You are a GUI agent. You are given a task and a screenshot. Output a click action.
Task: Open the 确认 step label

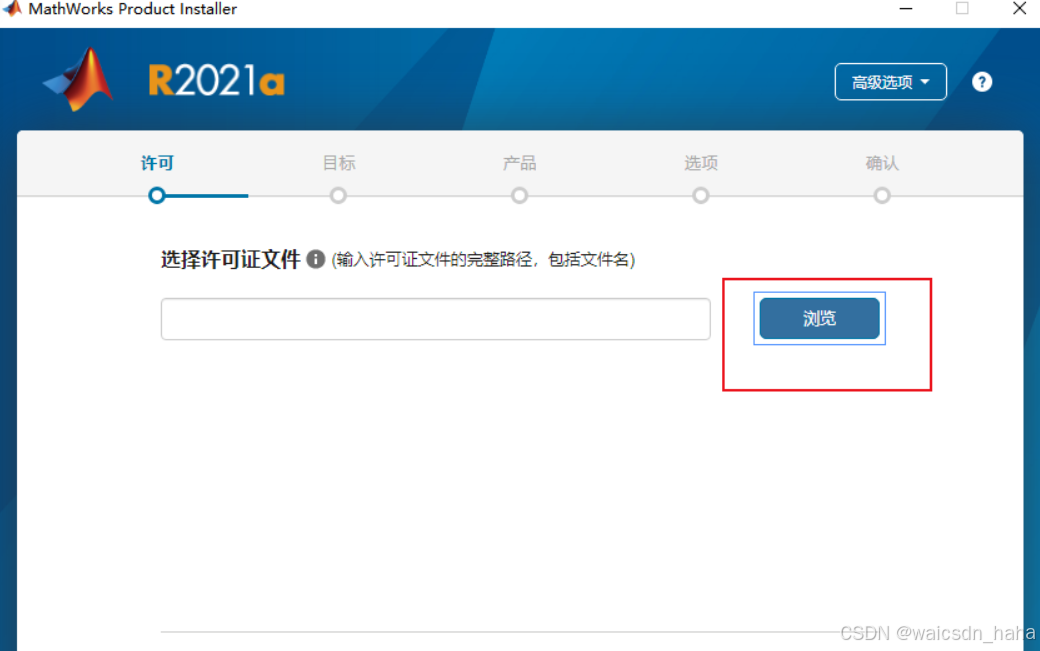[x=882, y=163]
